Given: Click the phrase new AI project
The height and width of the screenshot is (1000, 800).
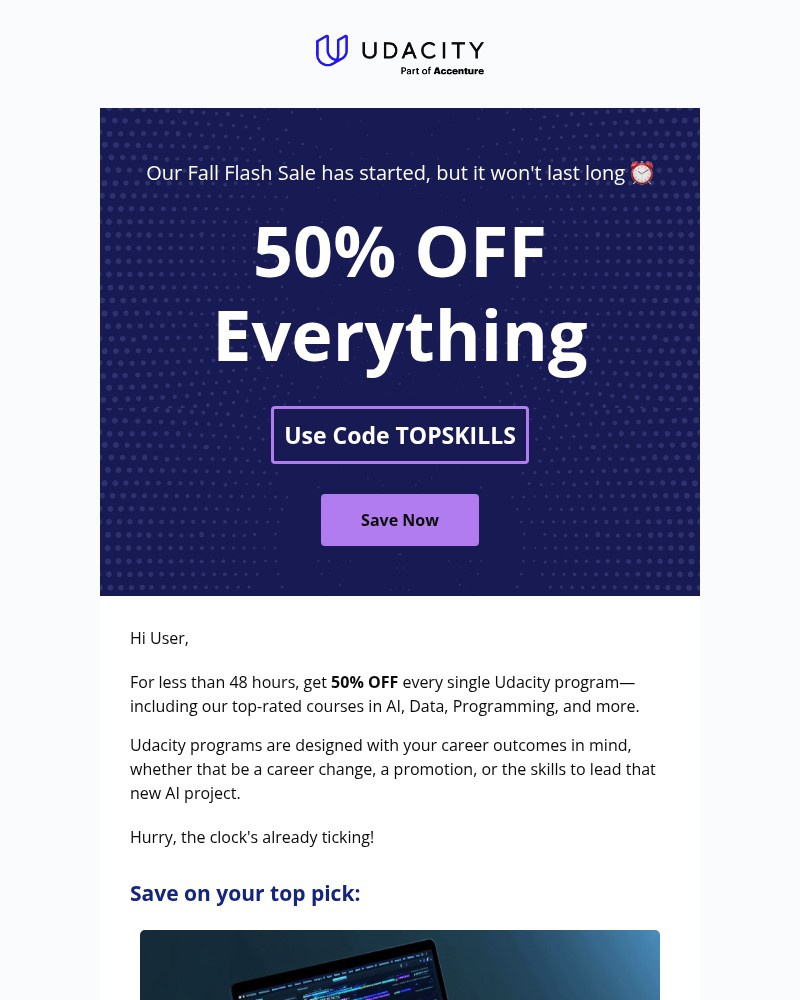Looking at the screenshot, I should [x=184, y=793].
